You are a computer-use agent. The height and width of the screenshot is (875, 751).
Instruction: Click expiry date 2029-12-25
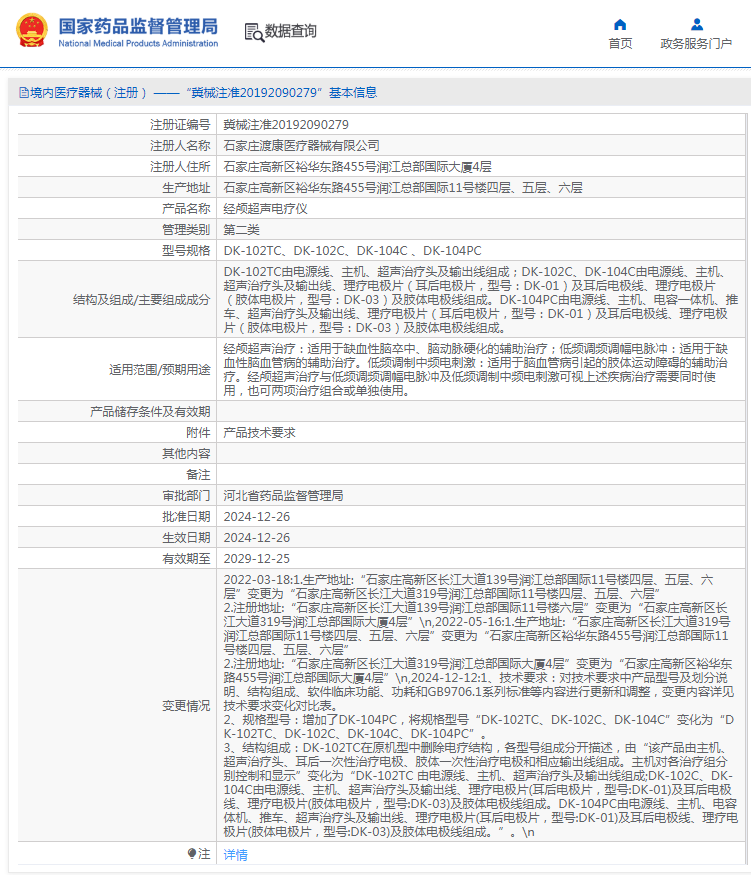click(257, 559)
